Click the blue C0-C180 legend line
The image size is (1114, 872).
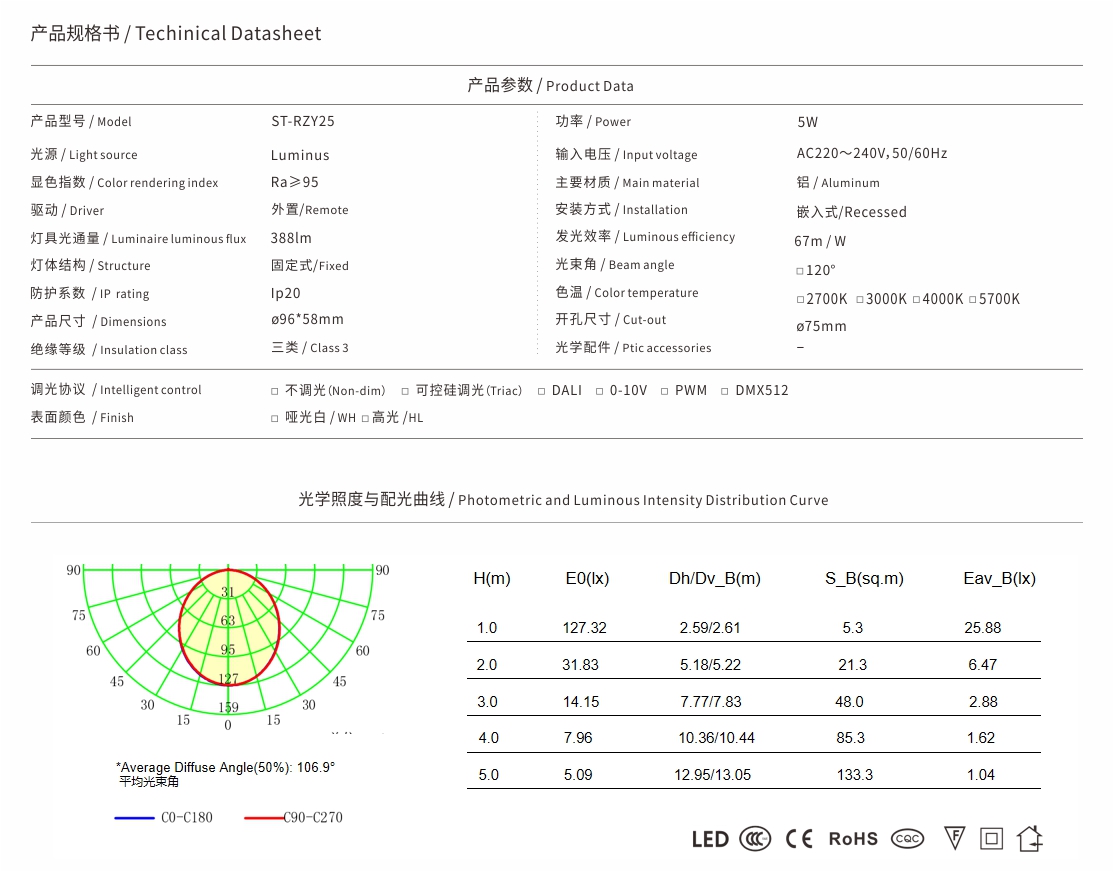coord(134,818)
